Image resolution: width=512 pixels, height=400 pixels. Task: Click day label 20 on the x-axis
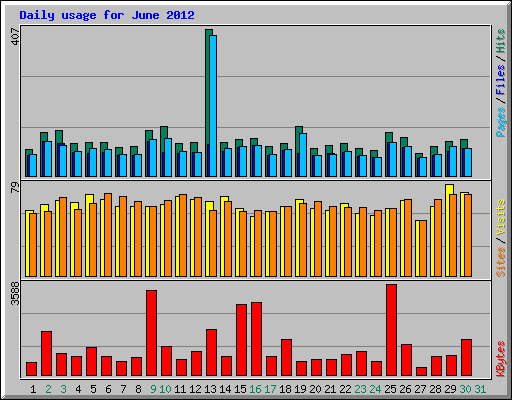click(315, 389)
